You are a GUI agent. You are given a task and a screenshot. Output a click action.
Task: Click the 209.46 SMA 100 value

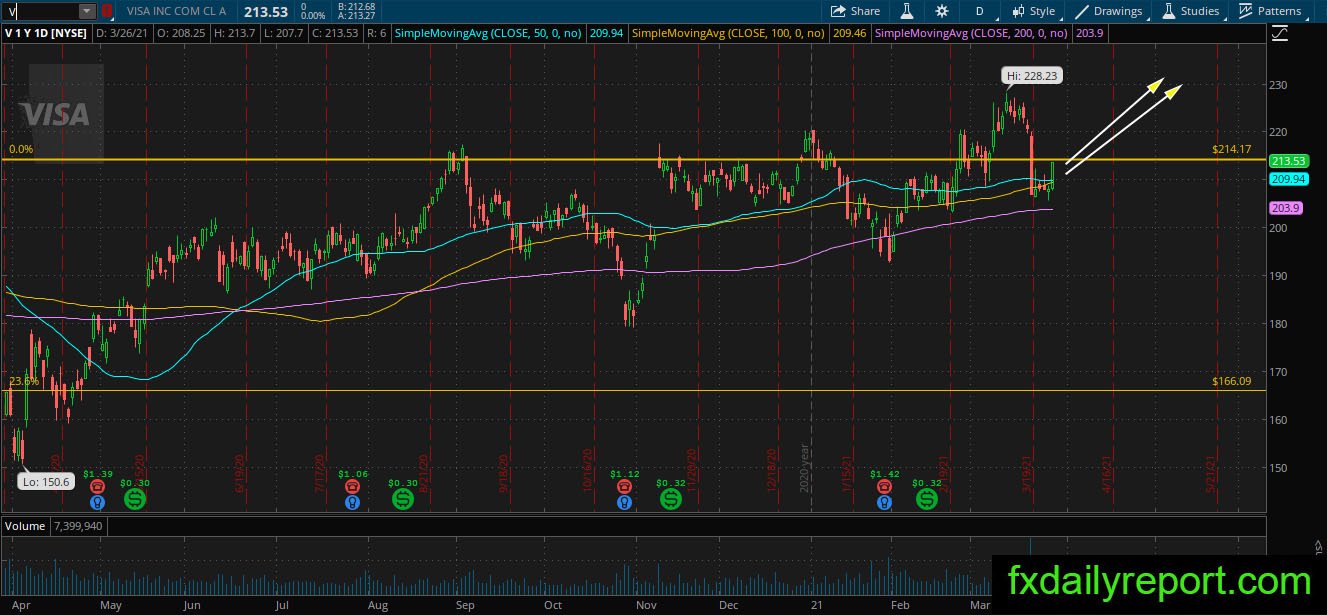point(848,34)
